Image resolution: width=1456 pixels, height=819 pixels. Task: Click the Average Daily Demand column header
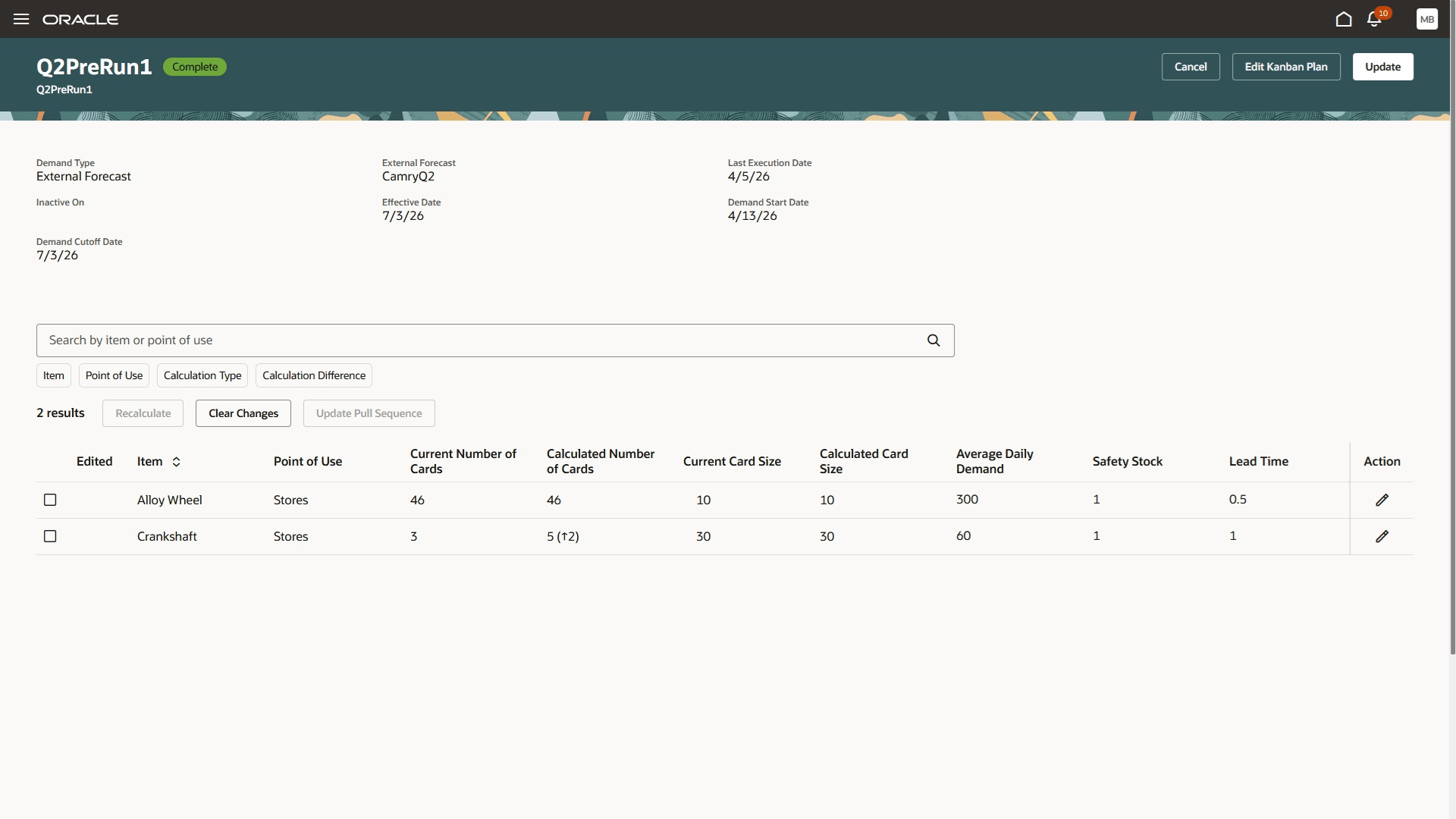994,461
